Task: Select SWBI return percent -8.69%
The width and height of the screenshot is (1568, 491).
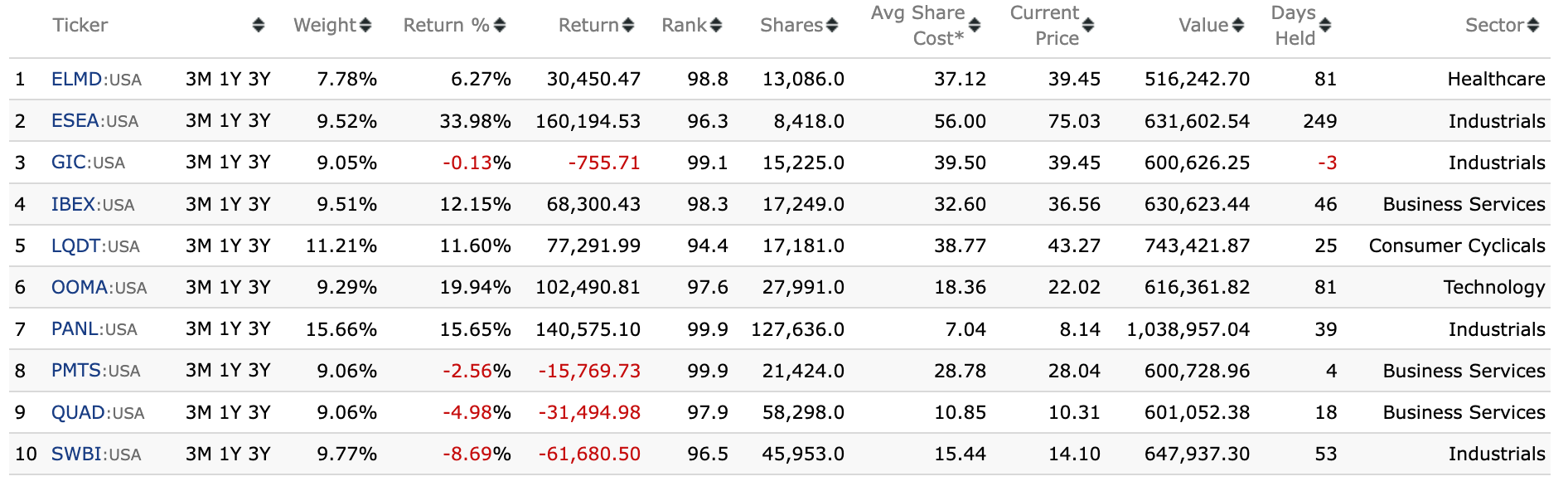Action: (x=477, y=455)
